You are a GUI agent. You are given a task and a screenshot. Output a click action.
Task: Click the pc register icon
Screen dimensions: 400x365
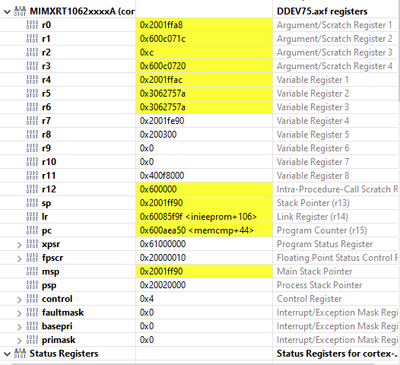[x=32, y=230]
